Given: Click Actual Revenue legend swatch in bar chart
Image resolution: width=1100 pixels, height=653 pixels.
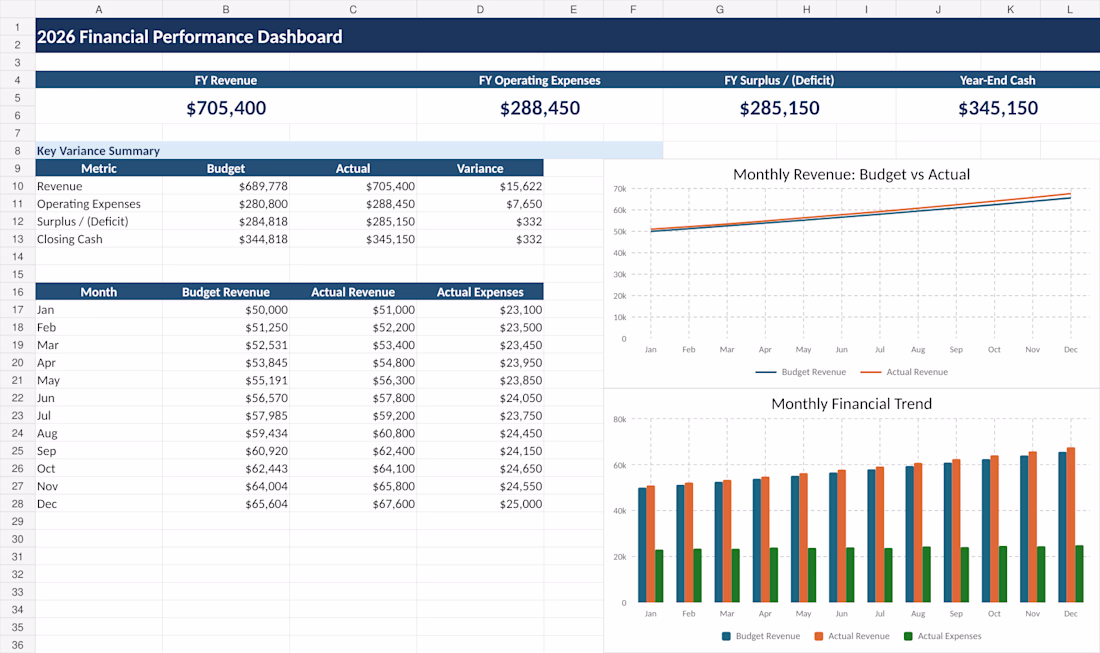Looking at the screenshot, I should point(819,636).
